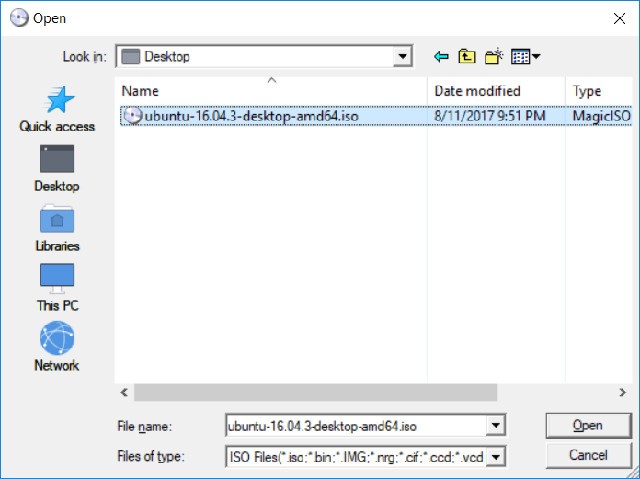Go up one folder level
The image size is (640, 479).
[467, 57]
